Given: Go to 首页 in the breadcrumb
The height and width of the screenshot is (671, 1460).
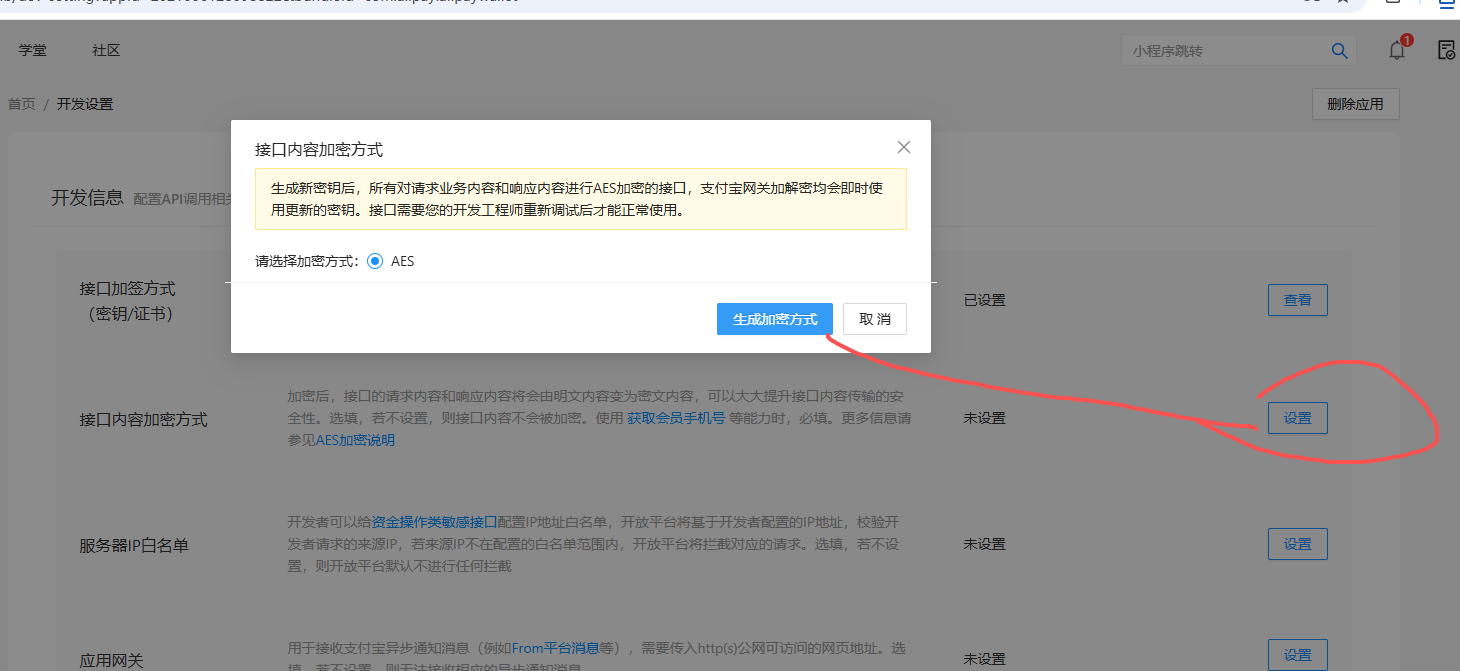Looking at the screenshot, I should tap(22, 104).
